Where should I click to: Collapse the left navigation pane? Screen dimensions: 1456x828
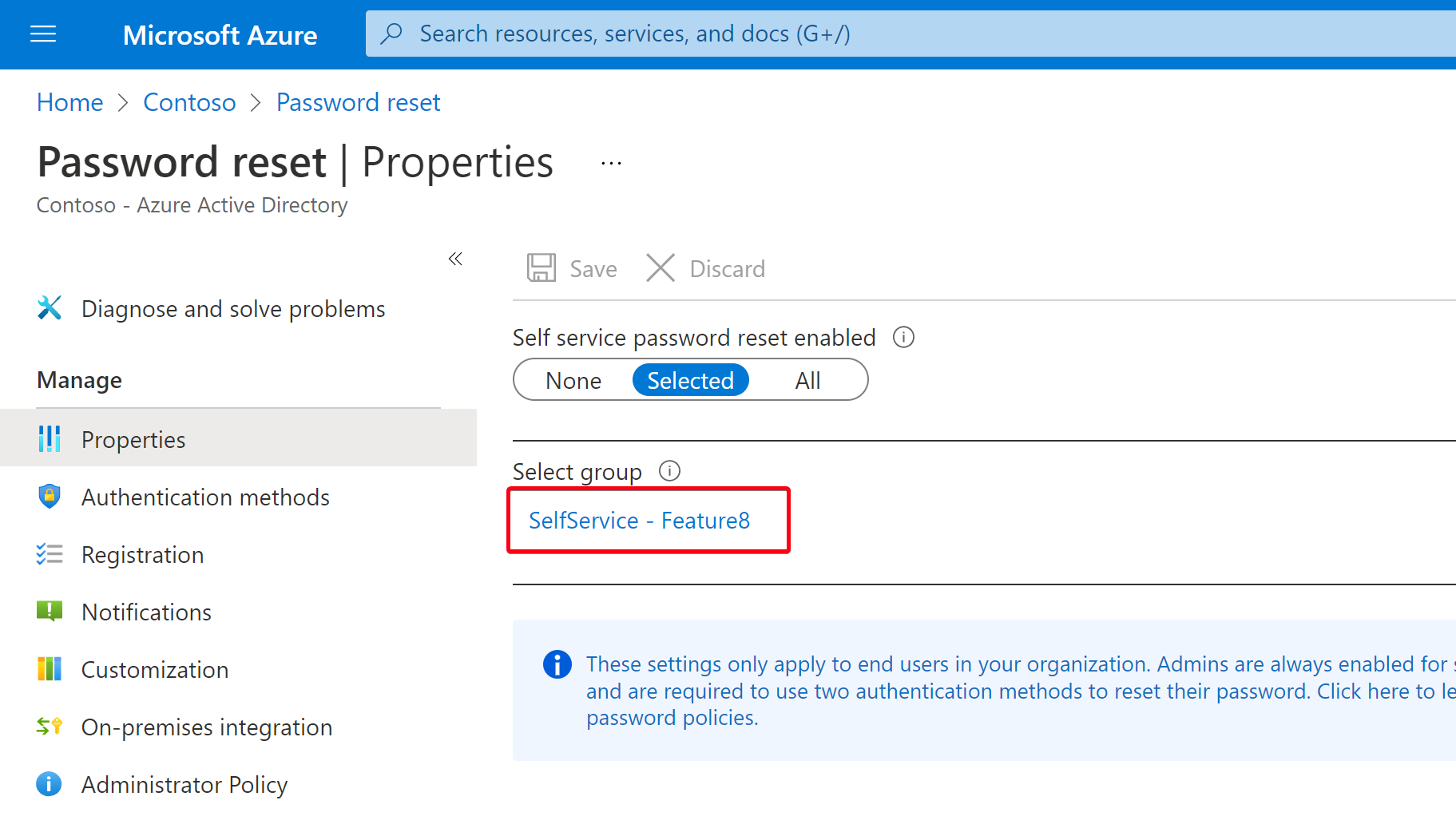point(455,259)
